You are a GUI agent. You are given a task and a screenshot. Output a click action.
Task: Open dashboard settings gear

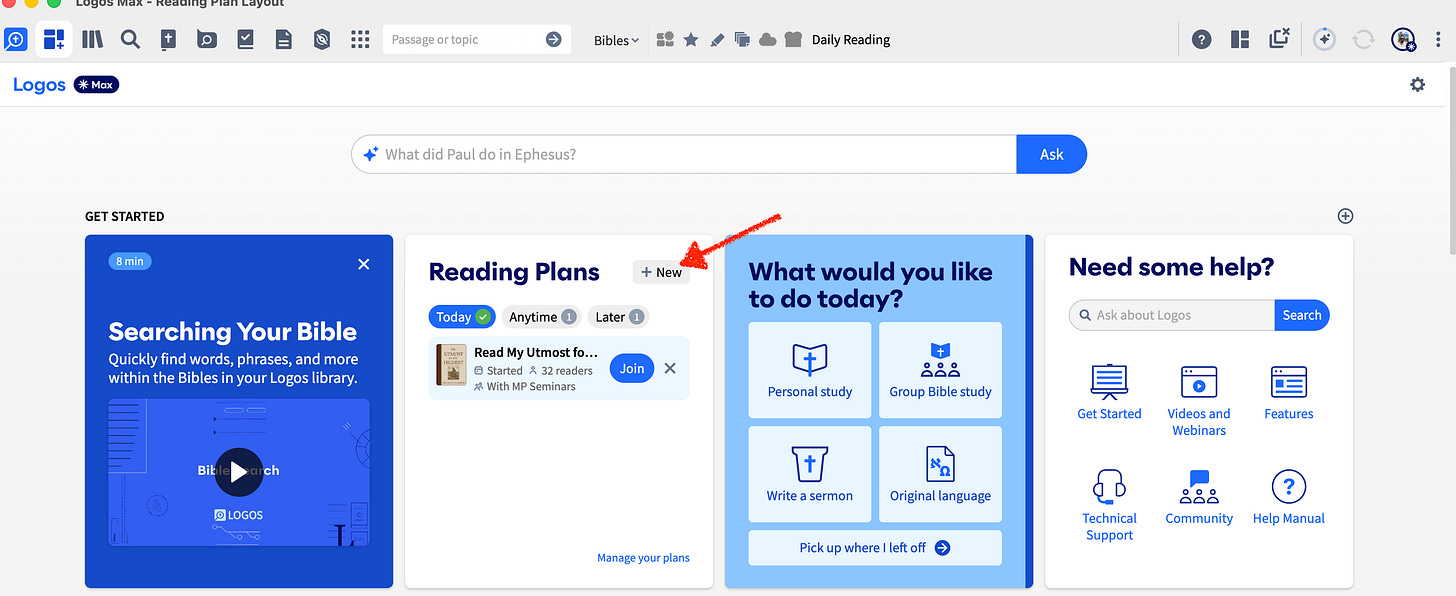pos(1417,85)
